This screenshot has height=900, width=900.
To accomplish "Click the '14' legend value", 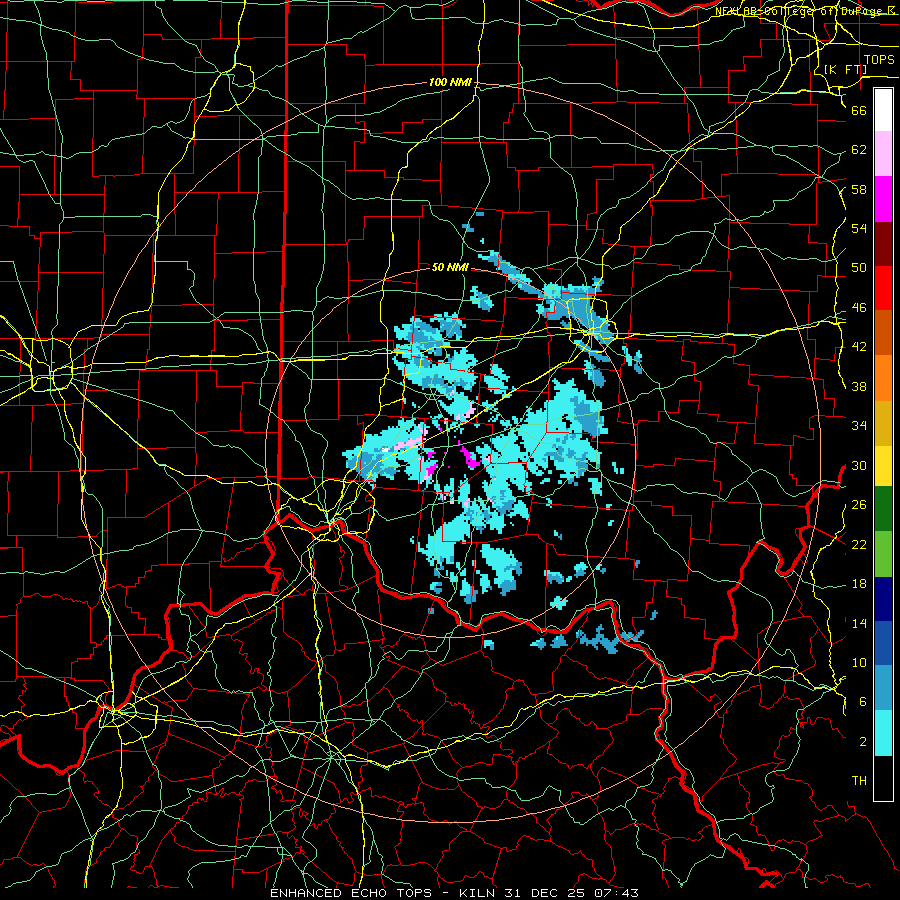I will pyautogui.click(x=859, y=623).
